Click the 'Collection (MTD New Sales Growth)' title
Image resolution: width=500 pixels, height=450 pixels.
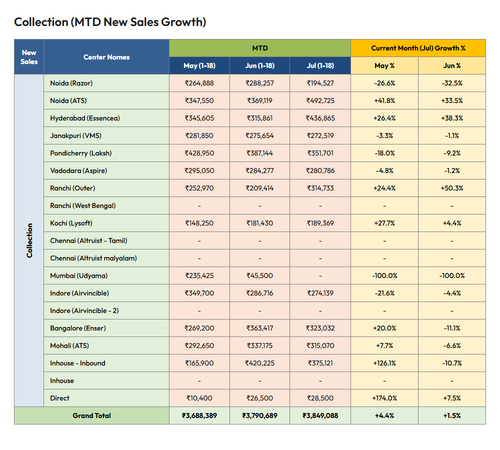pyautogui.click(x=110, y=22)
